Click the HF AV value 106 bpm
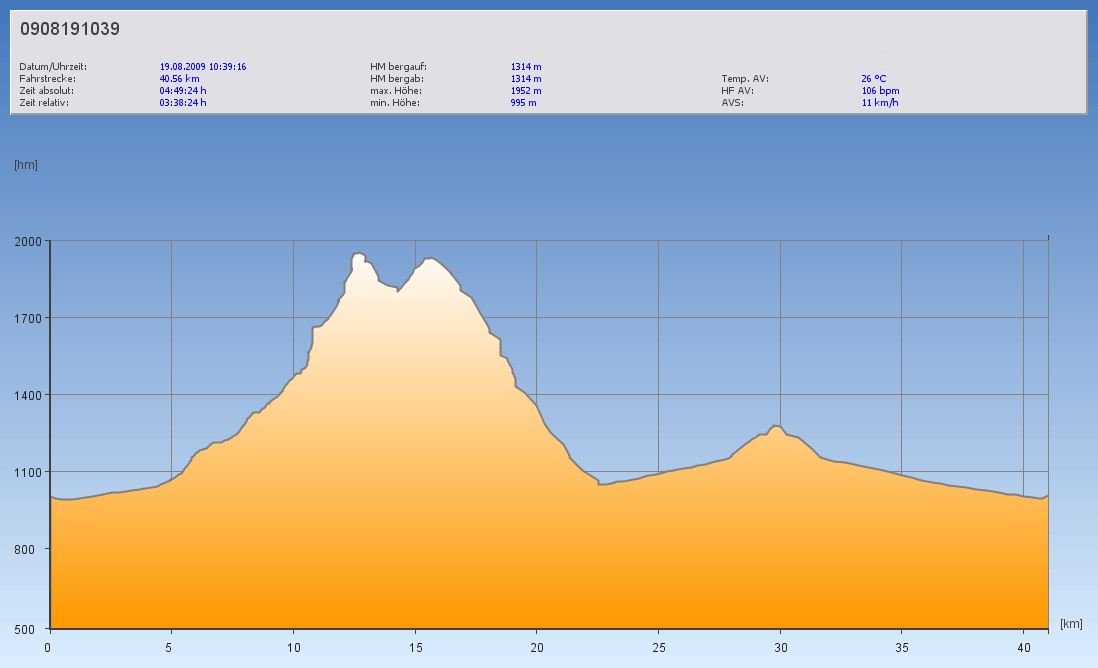The width and height of the screenshot is (1098, 668). click(x=880, y=91)
